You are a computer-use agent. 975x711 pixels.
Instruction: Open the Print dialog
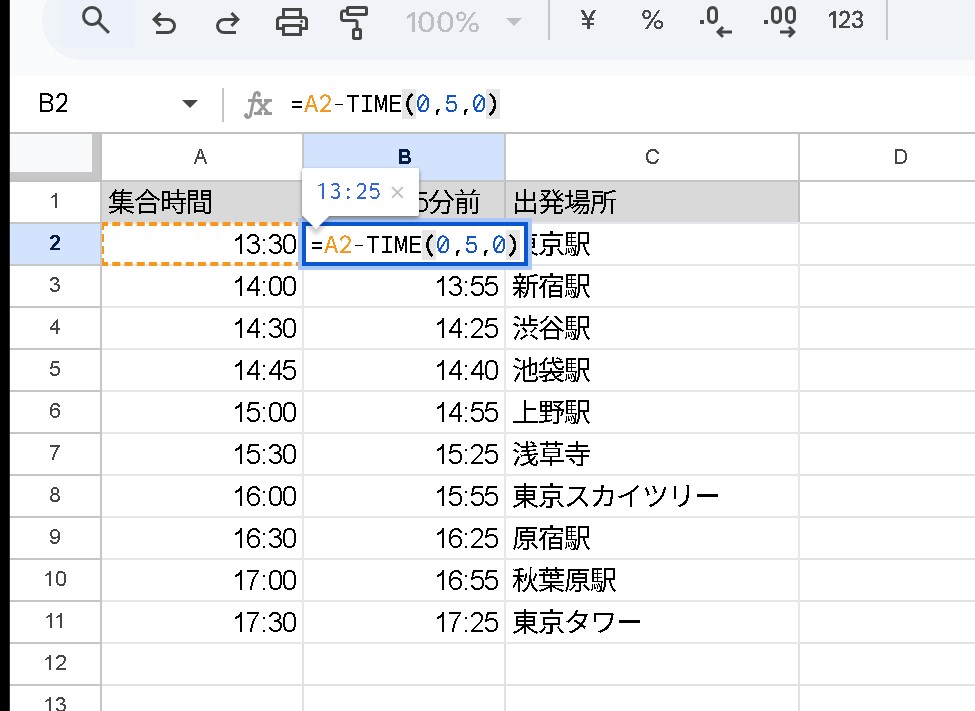tap(291, 20)
